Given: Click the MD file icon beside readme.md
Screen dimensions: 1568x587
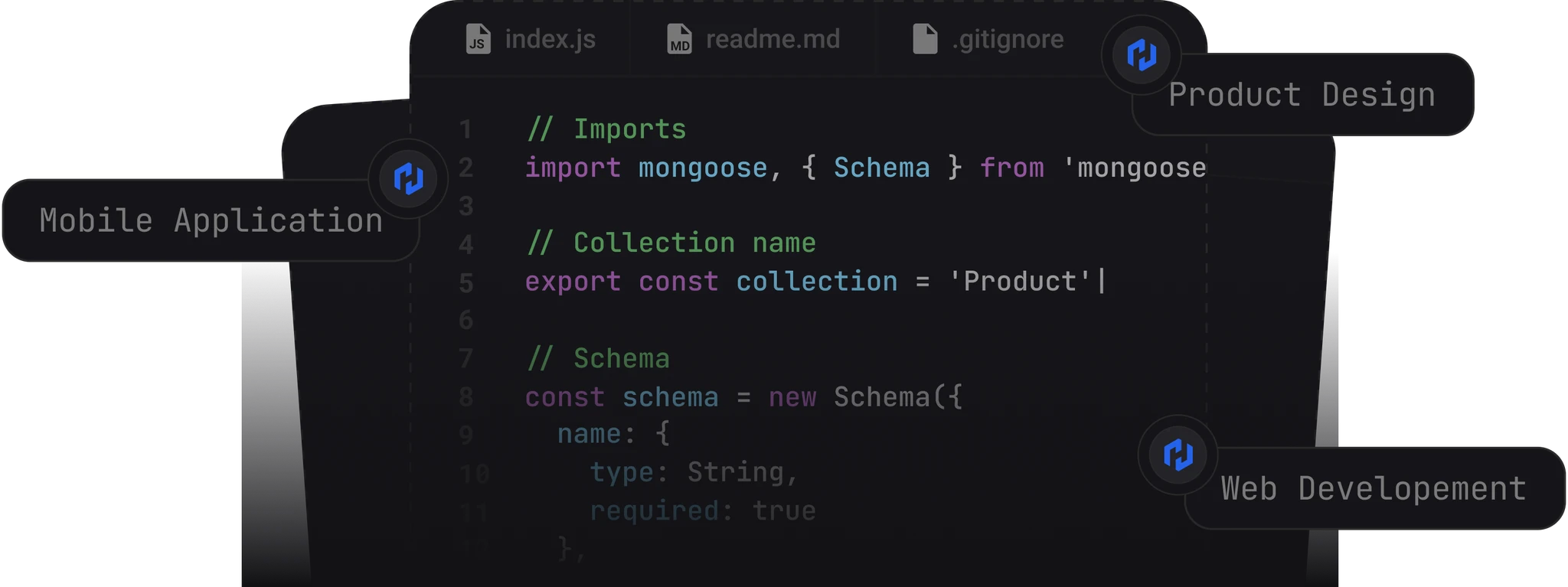Looking at the screenshot, I should (x=679, y=39).
